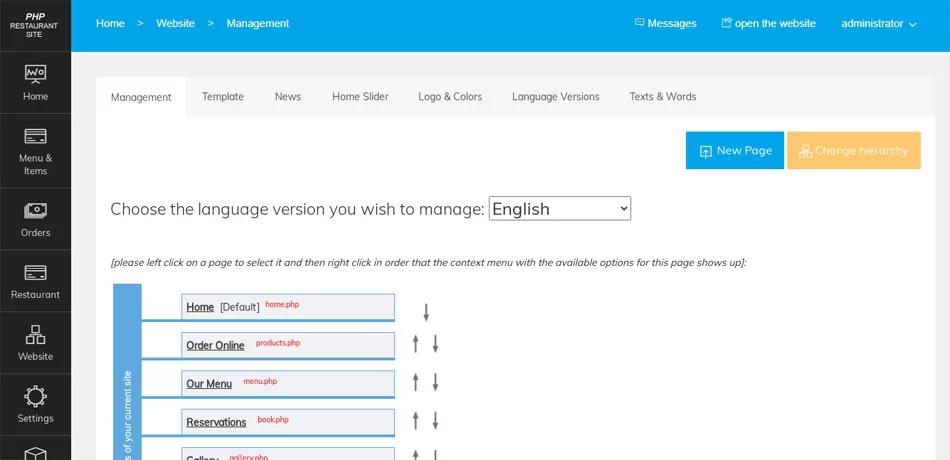Open the Menu & Items sidebar section
This screenshot has height=460, width=950.
[35, 151]
